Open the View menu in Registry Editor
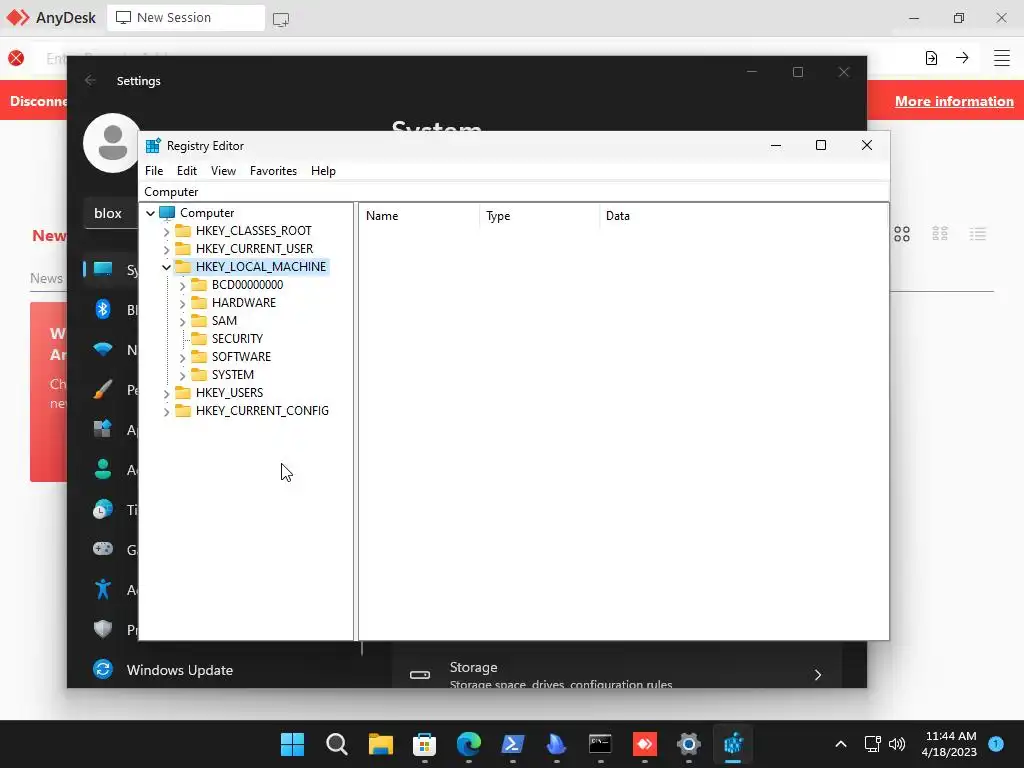Viewport: 1024px width, 768px height. coord(223,170)
